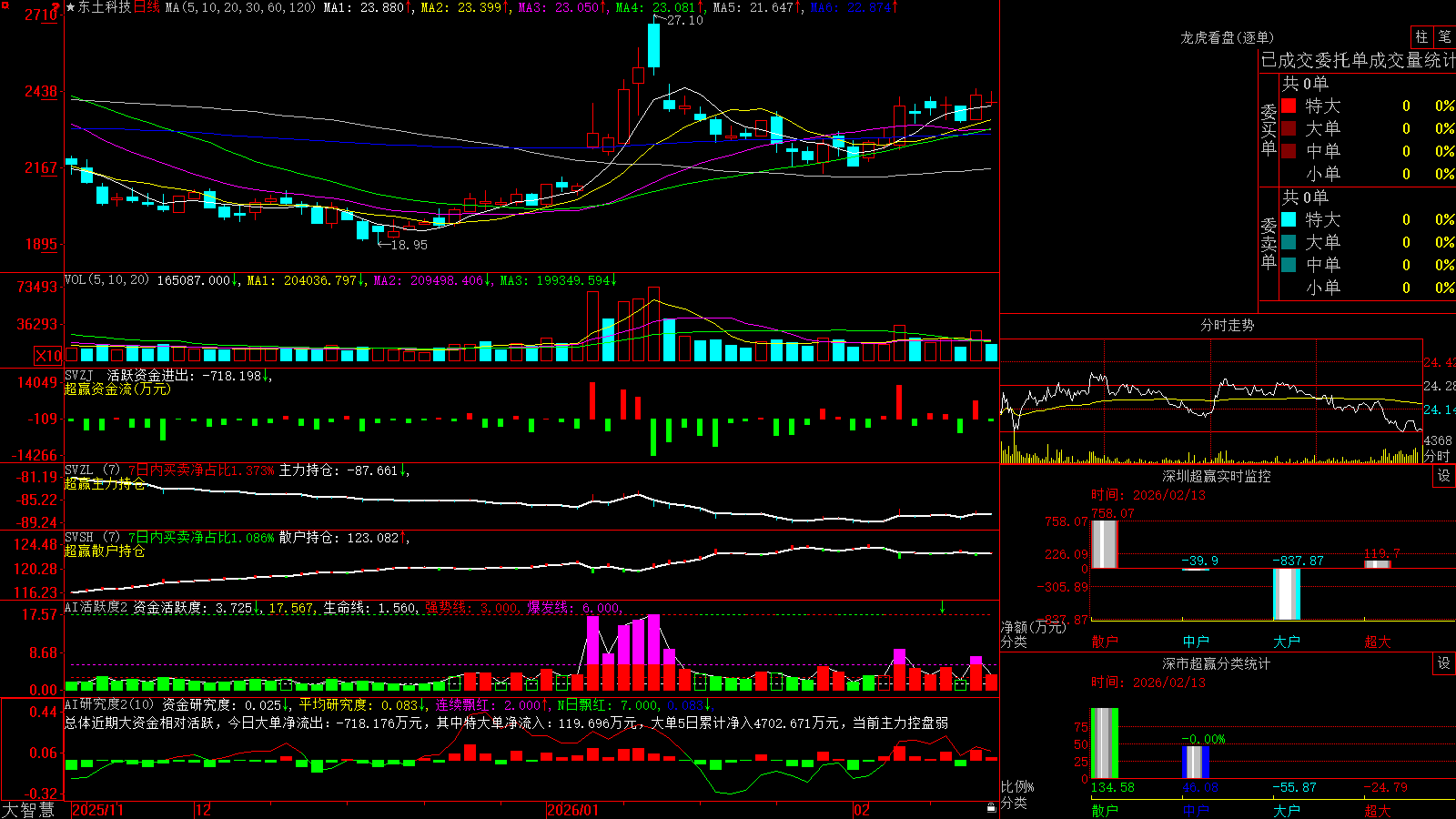Viewport: 1456px width, 819px height.
Task: Click the SVZL indicator name
Action: click(79, 470)
